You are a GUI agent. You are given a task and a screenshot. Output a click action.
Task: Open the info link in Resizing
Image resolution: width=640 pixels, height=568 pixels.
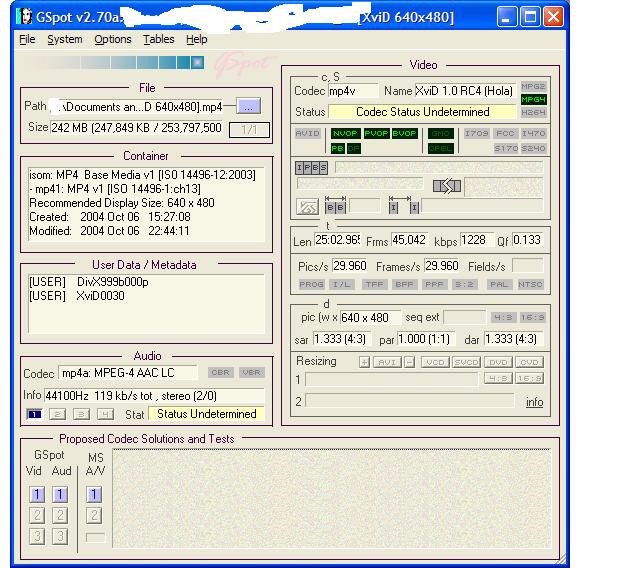click(535, 402)
